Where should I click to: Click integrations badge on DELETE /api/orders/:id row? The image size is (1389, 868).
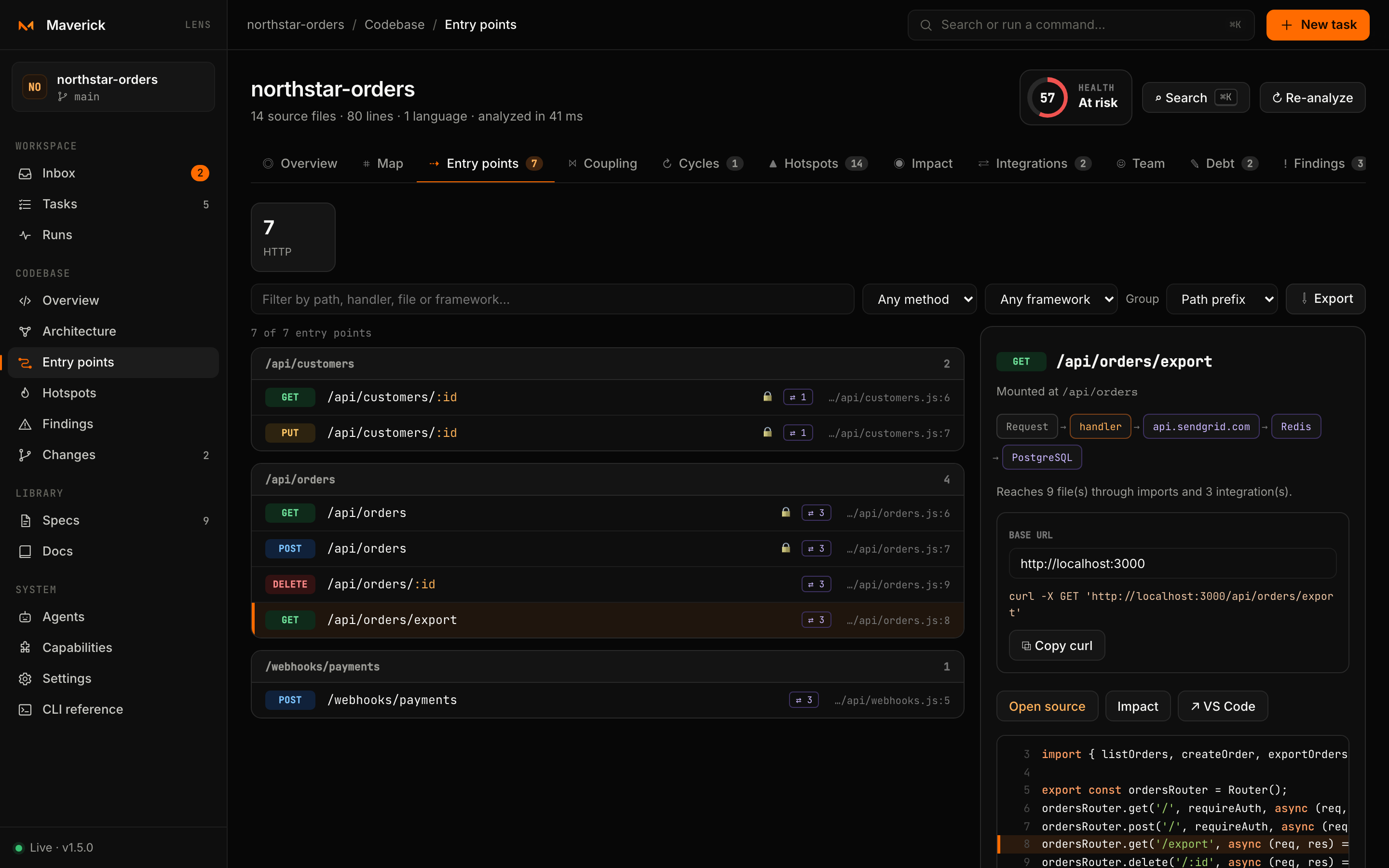point(816,584)
